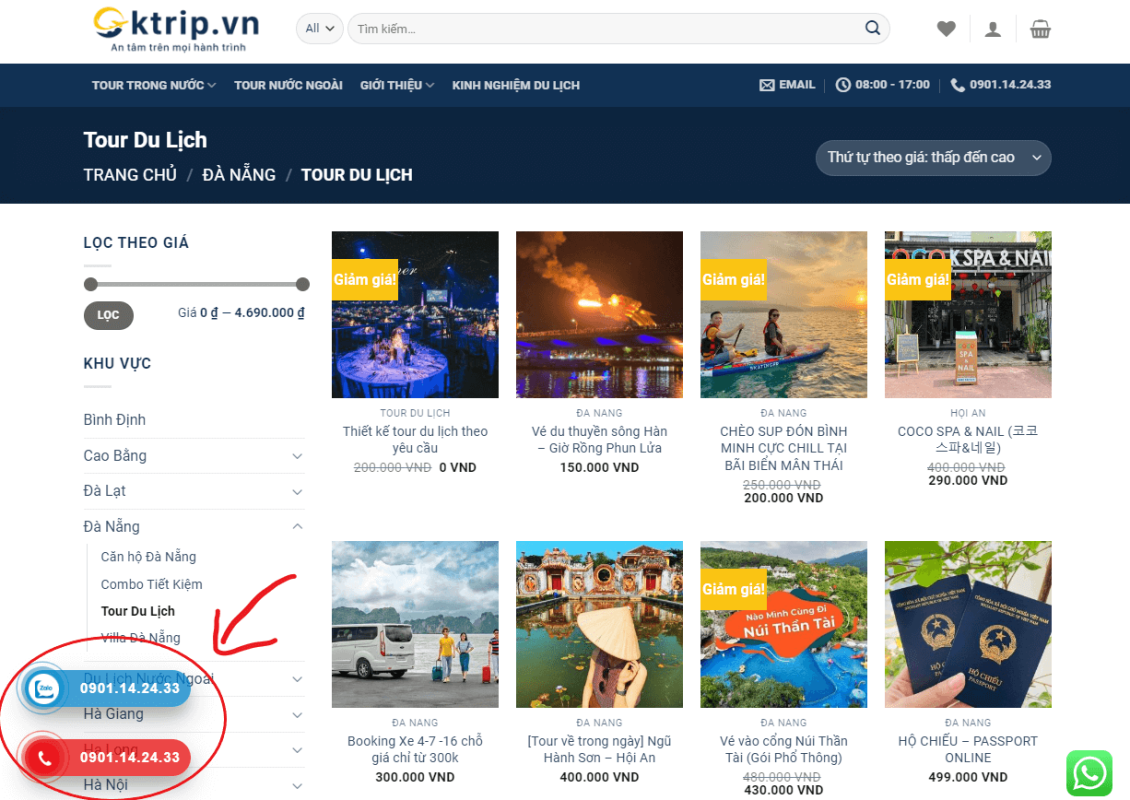Go to TRANG CHỦ breadcrumb
Viewport: 1130px width, 800px height.
click(x=130, y=175)
